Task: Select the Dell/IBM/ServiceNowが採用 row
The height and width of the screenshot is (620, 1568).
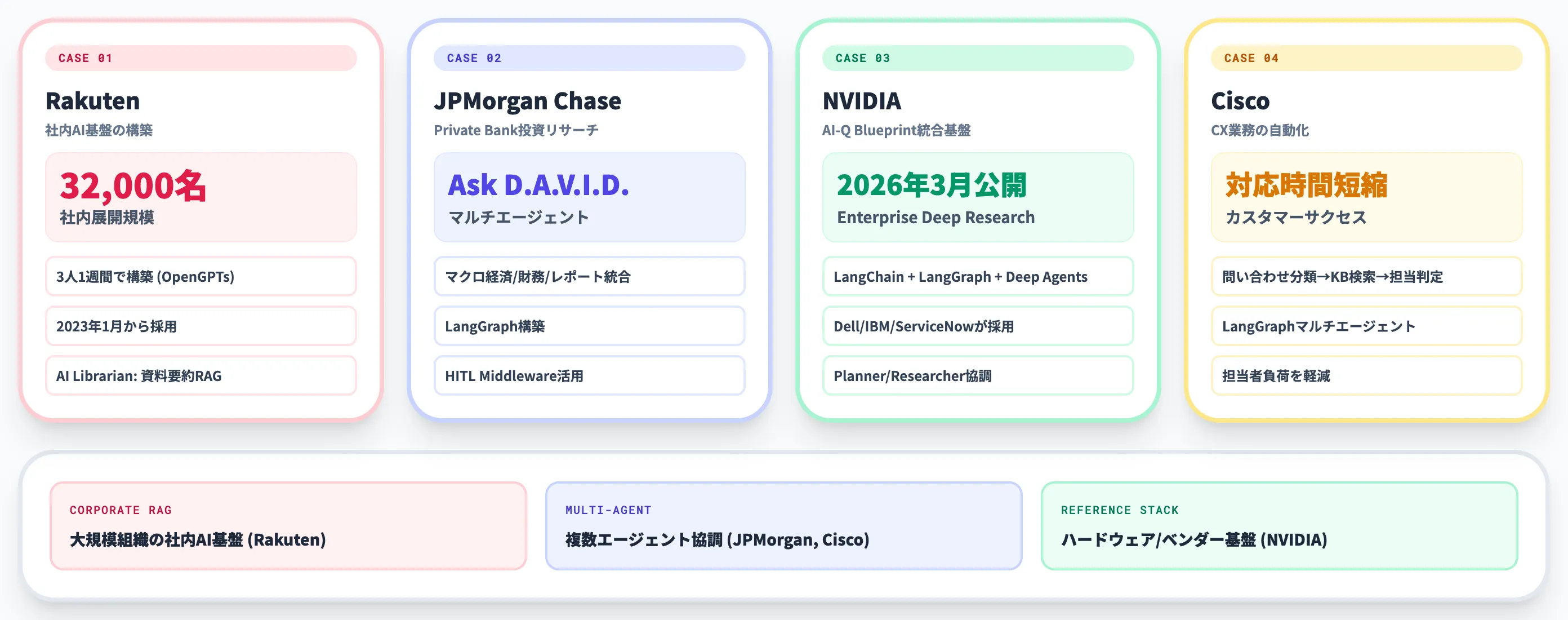Action: (x=978, y=326)
